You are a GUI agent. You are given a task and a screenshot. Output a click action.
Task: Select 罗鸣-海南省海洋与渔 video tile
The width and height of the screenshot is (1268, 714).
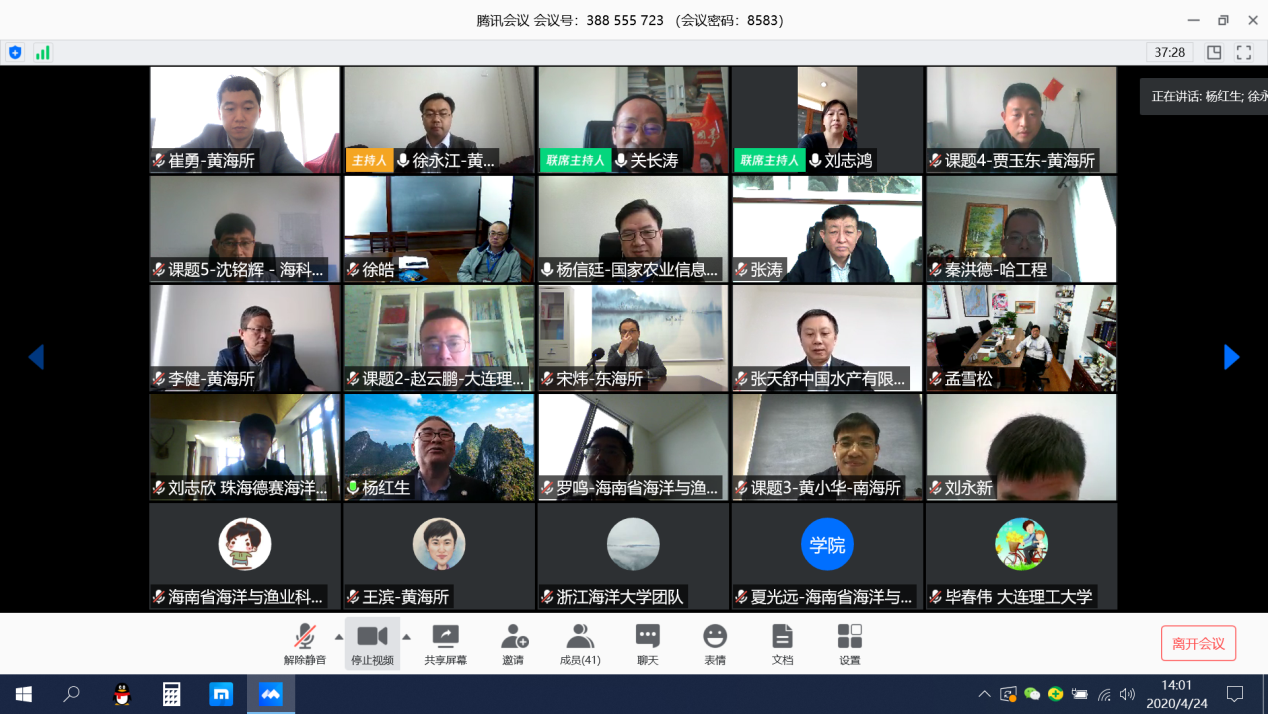click(x=633, y=447)
